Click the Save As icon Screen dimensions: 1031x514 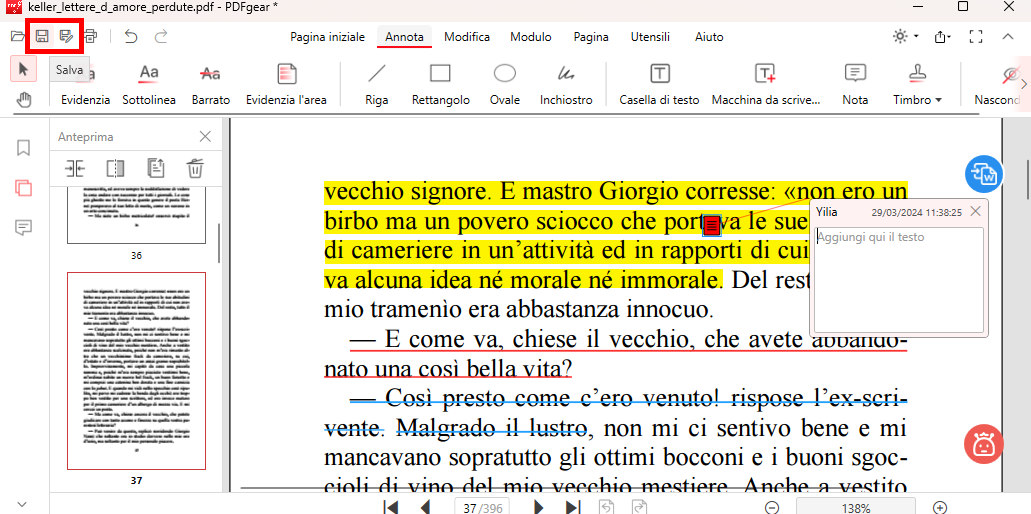tap(66, 37)
